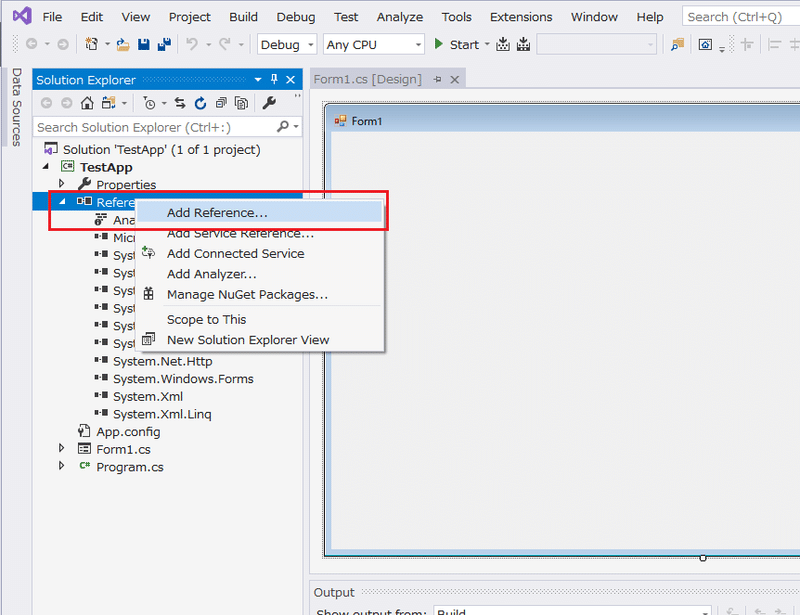Click the New Project toolbar icon

(92, 44)
